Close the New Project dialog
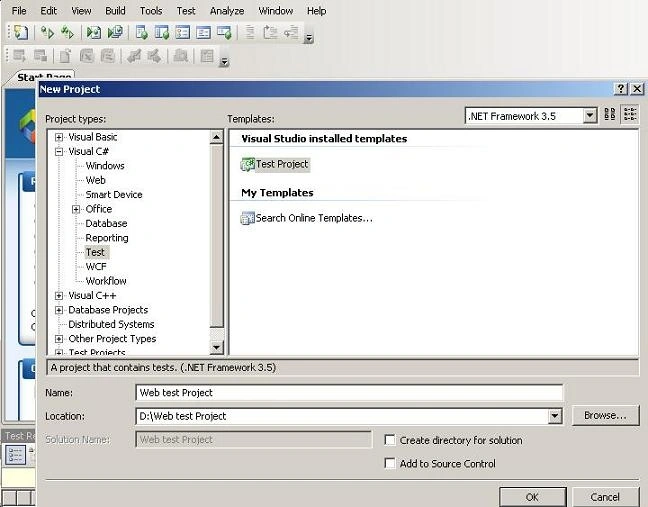The height and width of the screenshot is (507, 648). 637,89
